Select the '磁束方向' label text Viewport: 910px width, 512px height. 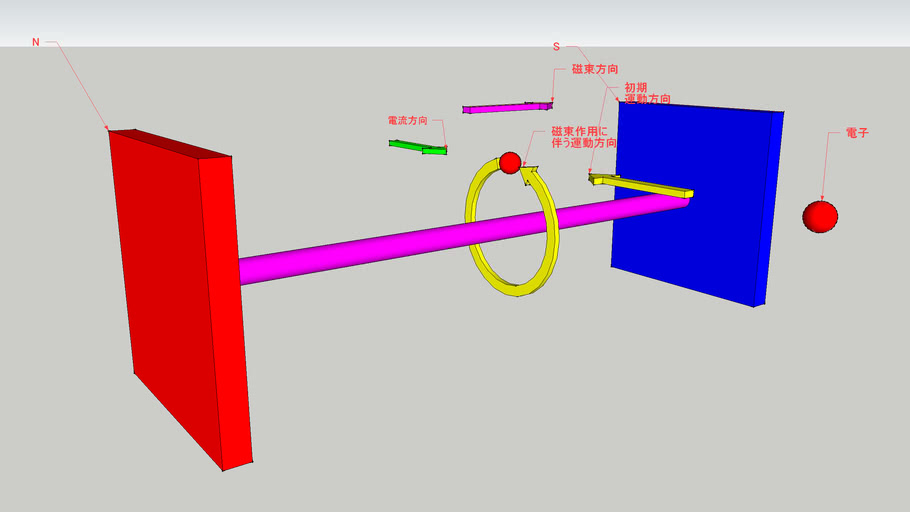(594, 70)
